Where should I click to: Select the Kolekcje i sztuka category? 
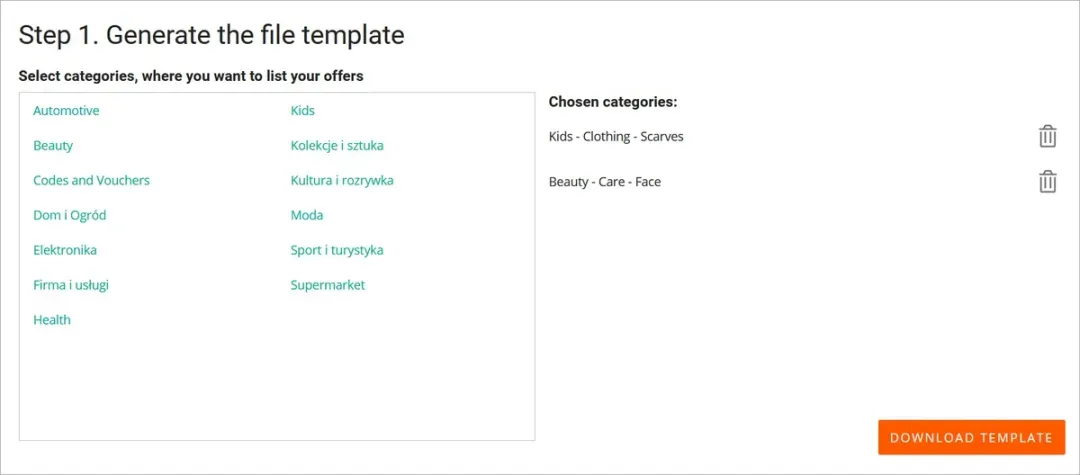[x=337, y=146]
